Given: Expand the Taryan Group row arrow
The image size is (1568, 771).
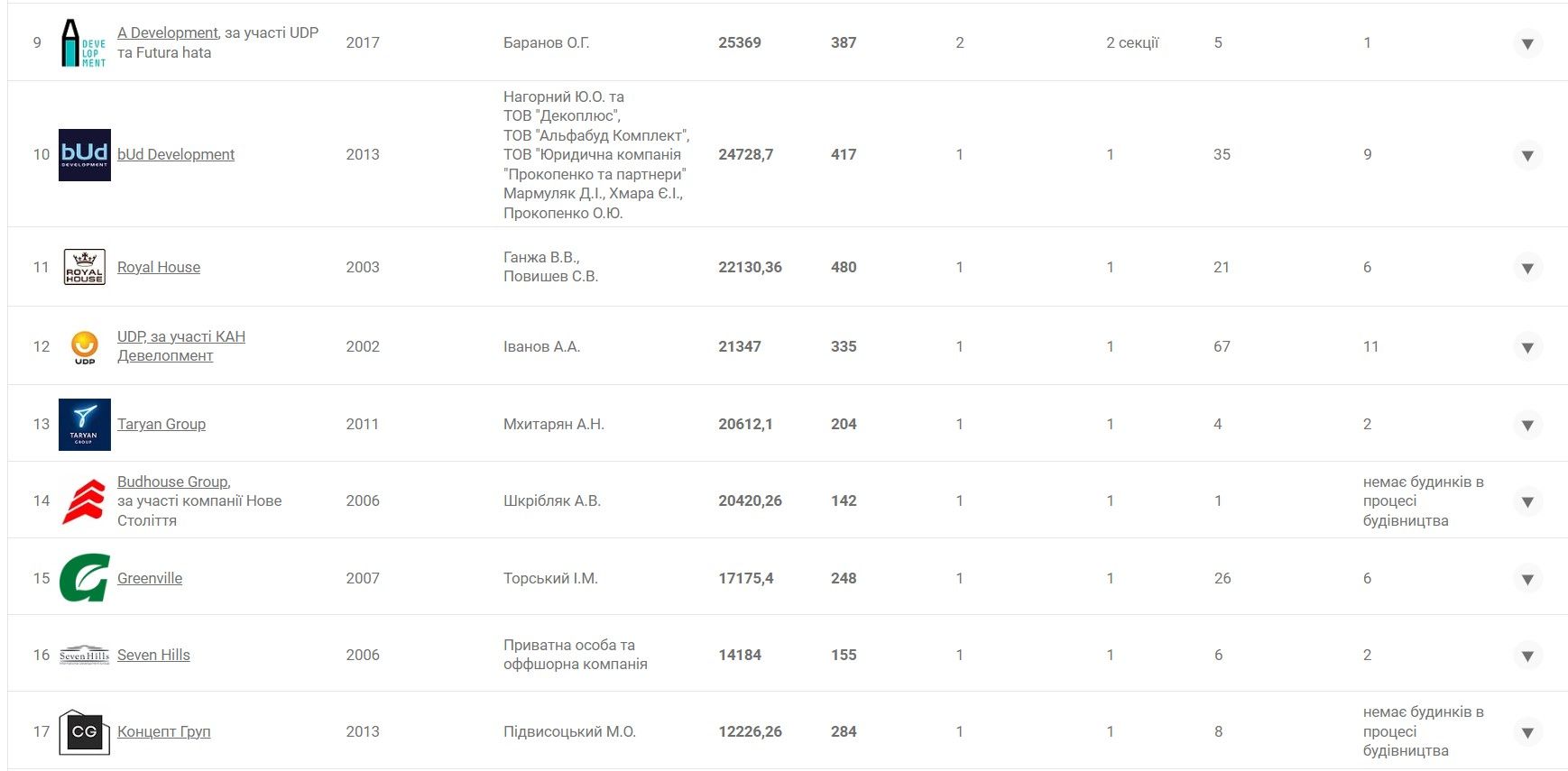Looking at the screenshot, I should coord(1527,425).
